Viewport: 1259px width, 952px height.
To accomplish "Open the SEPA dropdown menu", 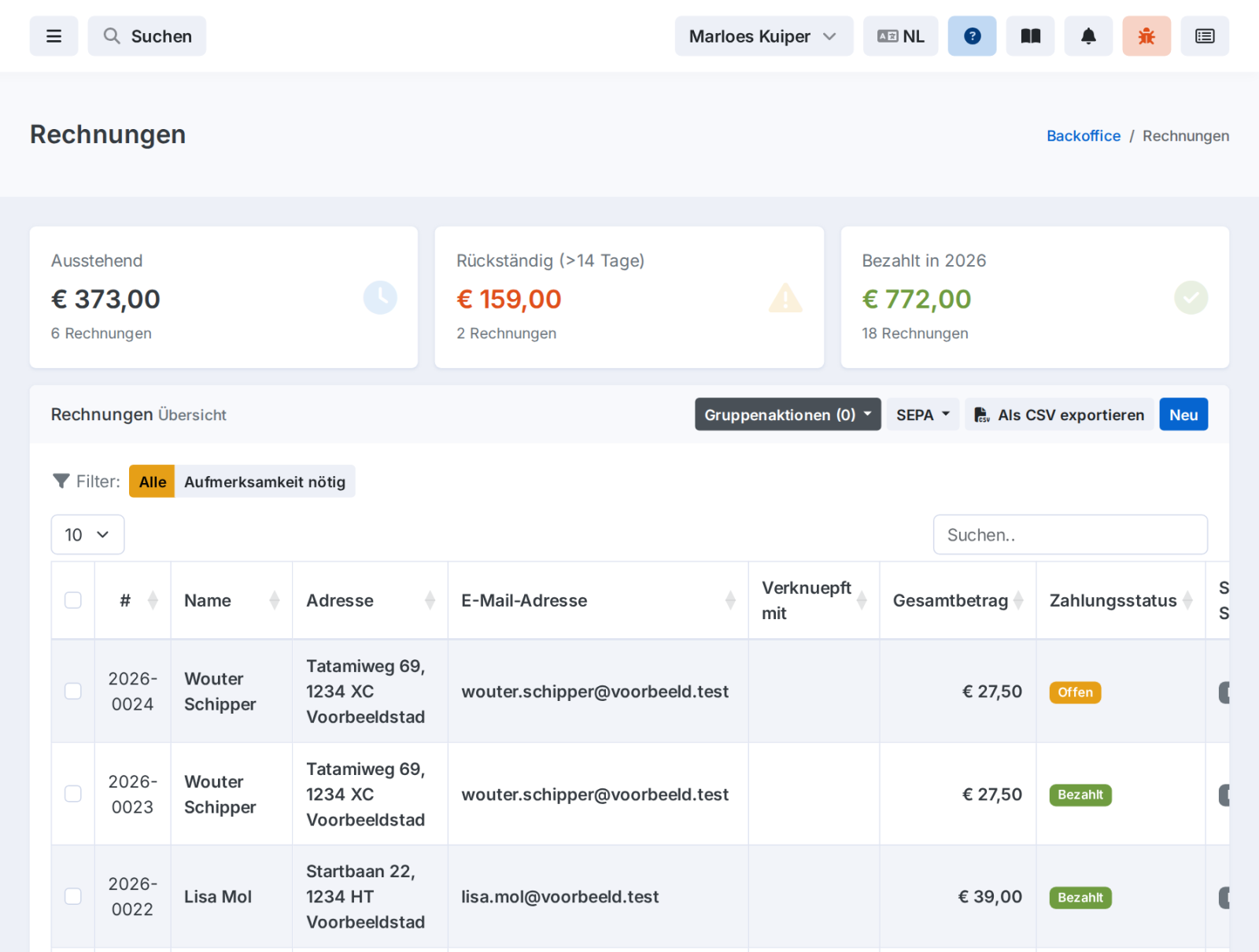I will (923, 415).
